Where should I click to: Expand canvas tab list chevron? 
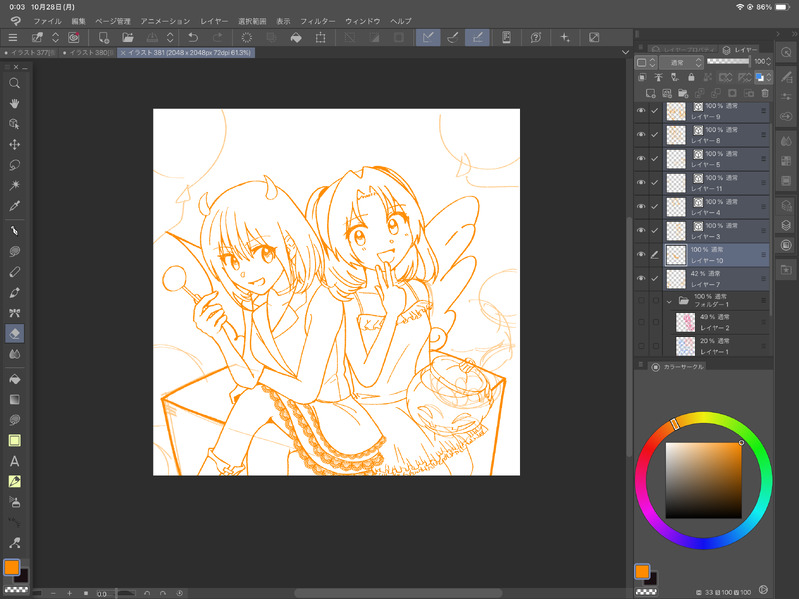(x=626, y=52)
